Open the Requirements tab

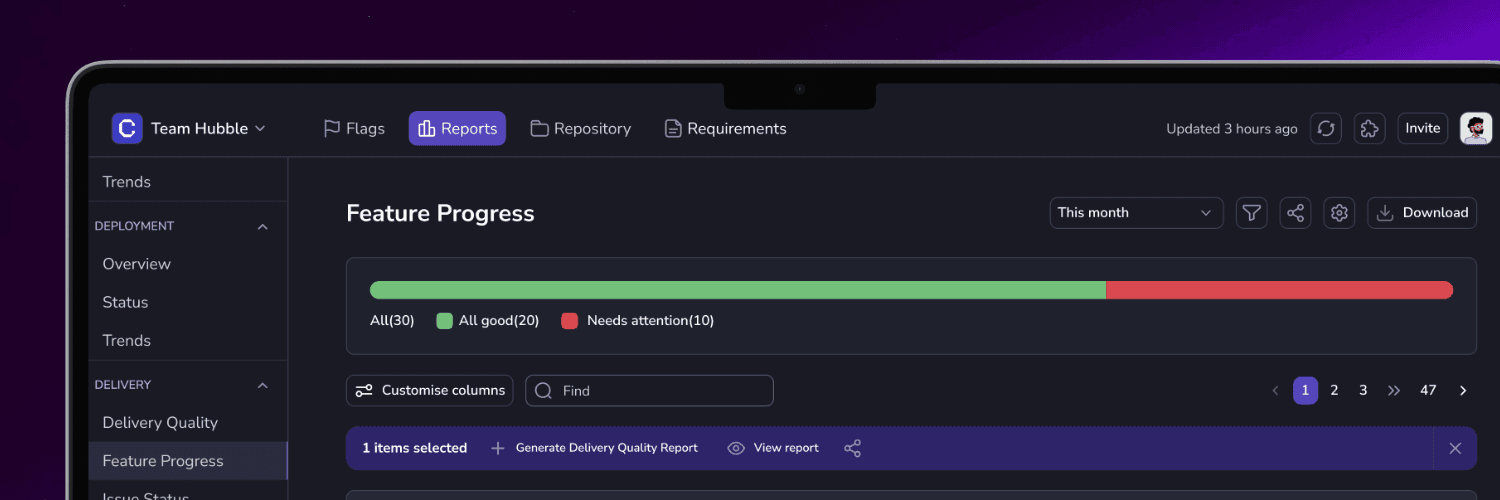click(x=726, y=128)
